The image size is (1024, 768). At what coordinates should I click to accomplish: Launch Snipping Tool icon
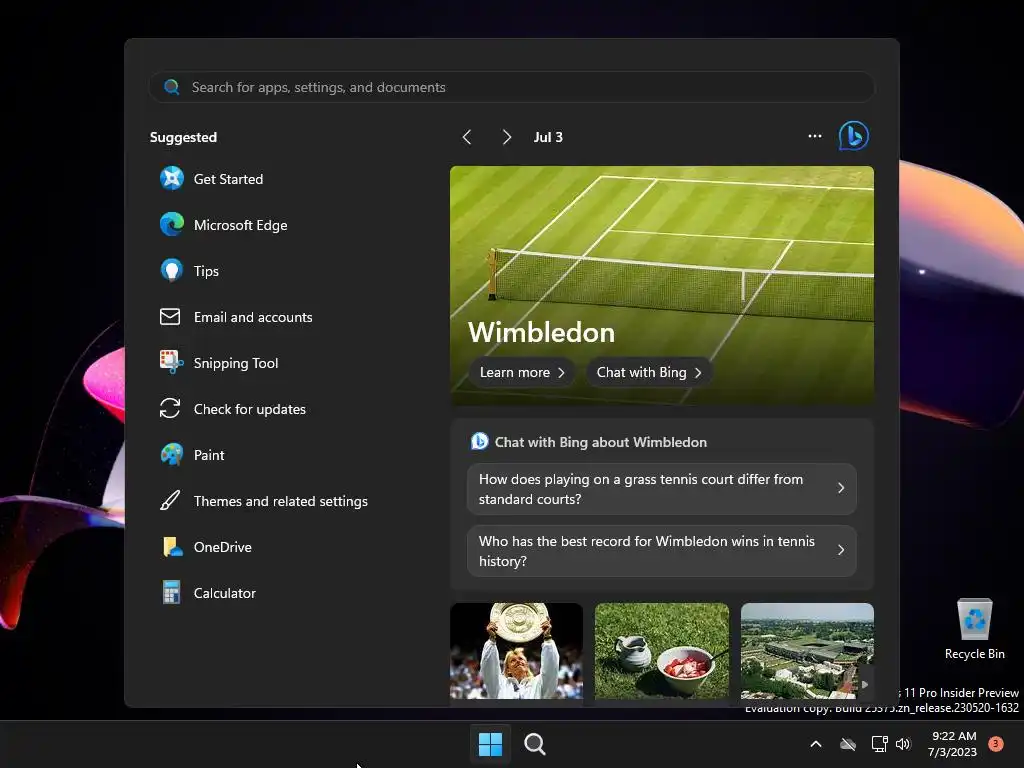(172, 362)
